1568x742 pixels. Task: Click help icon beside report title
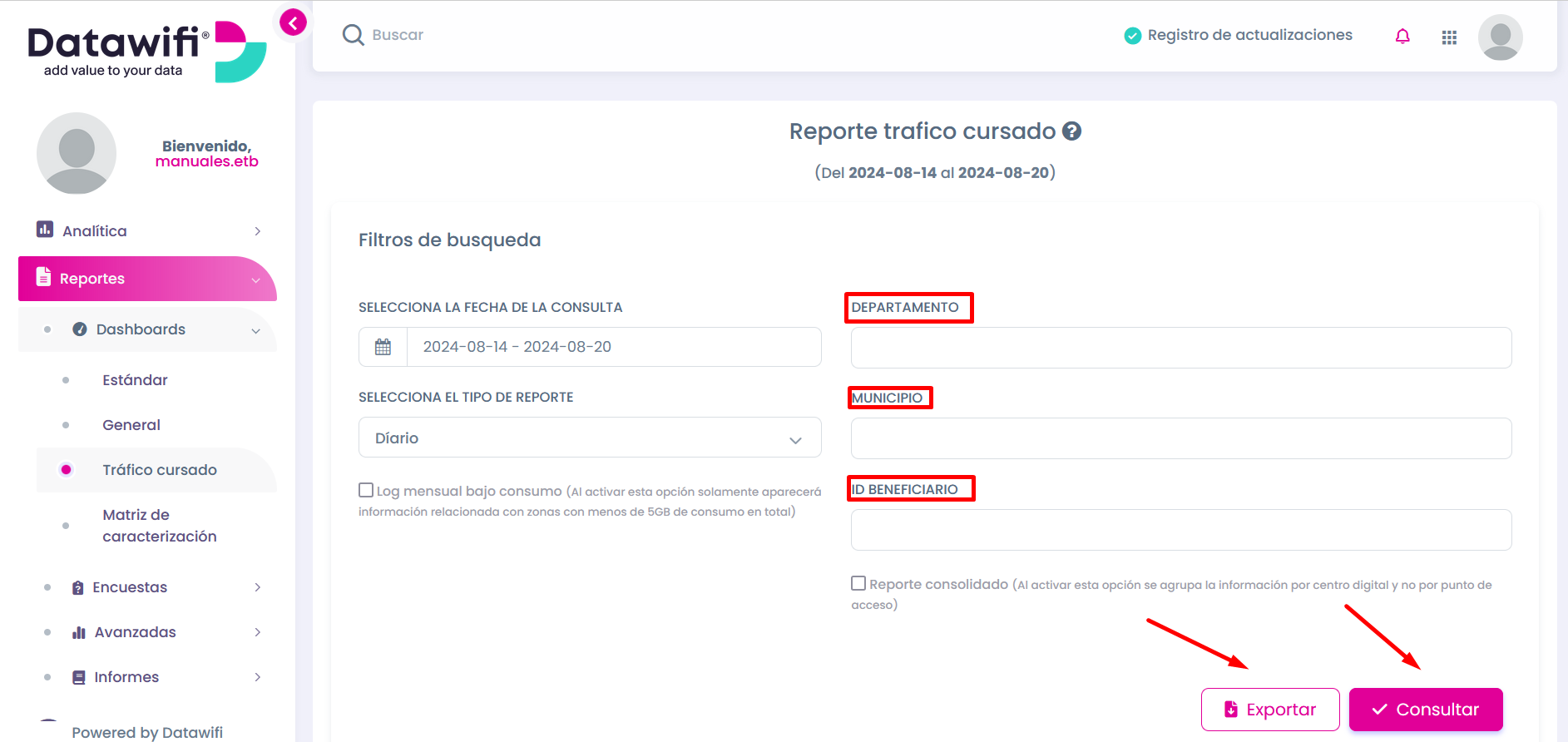(1072, 131)
